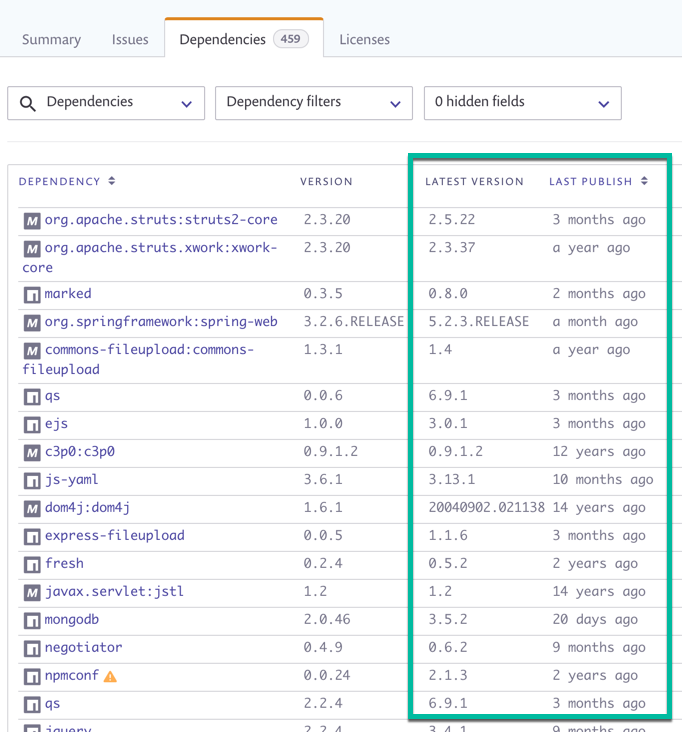Click the search magnifier icon in Dependencies box
682x732 pixels.
point(28,104)
